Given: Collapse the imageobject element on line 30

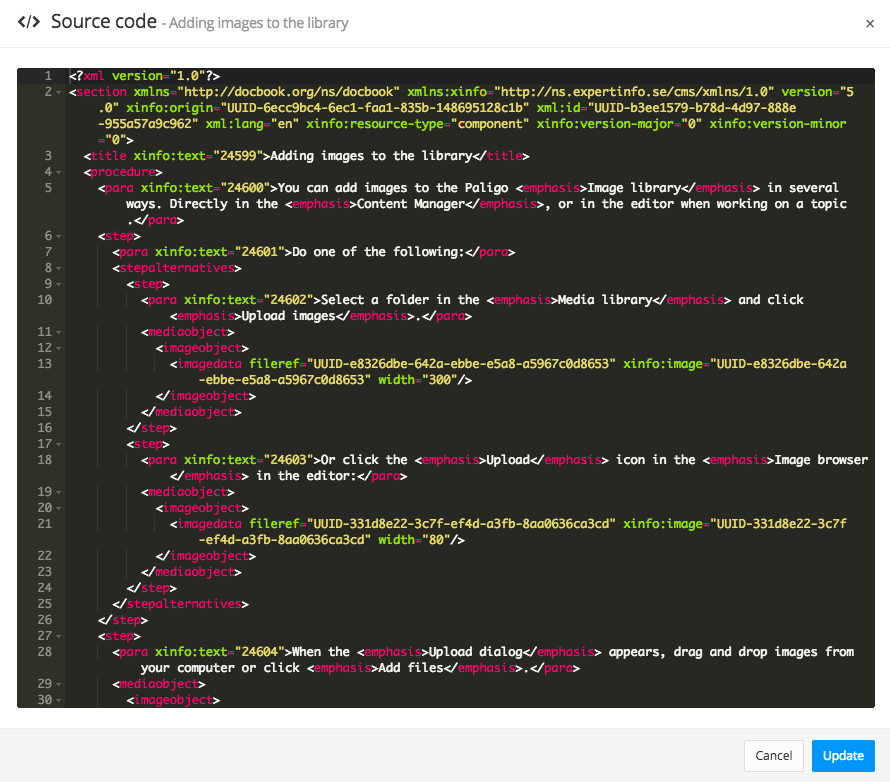Looking at the screenshot, I should (x=58, y=699).
